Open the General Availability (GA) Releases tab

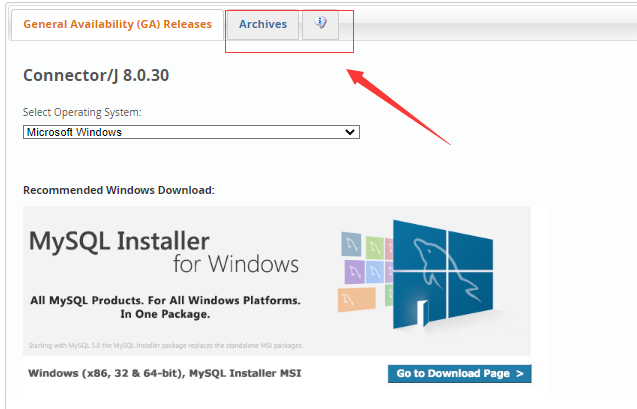pyautogui.click(x=117, y=24)
